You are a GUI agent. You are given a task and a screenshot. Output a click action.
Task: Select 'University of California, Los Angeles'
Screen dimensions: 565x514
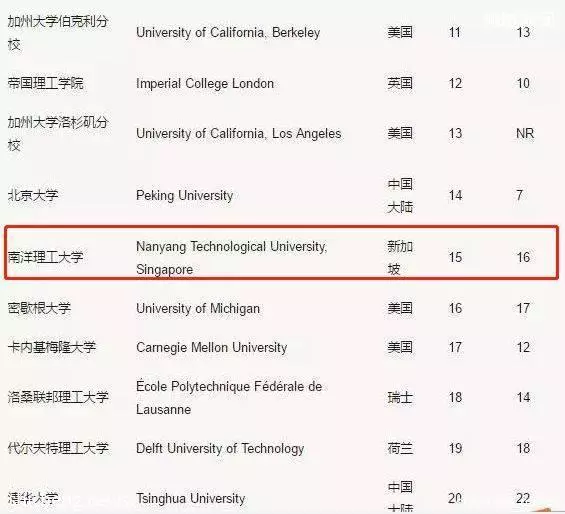point(239,133)
